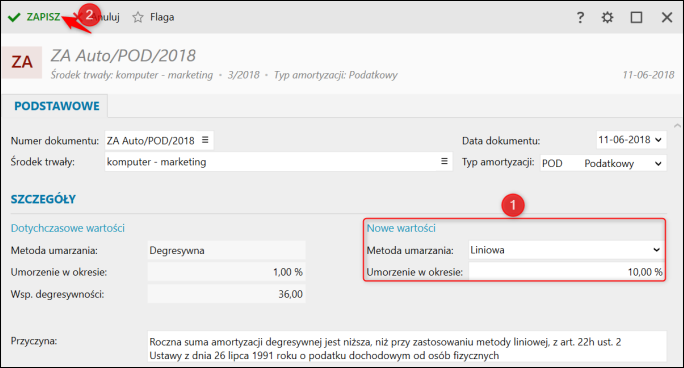Switch to the PODSTAWOWE tab

pyautogui.click(x=57, y=106)
